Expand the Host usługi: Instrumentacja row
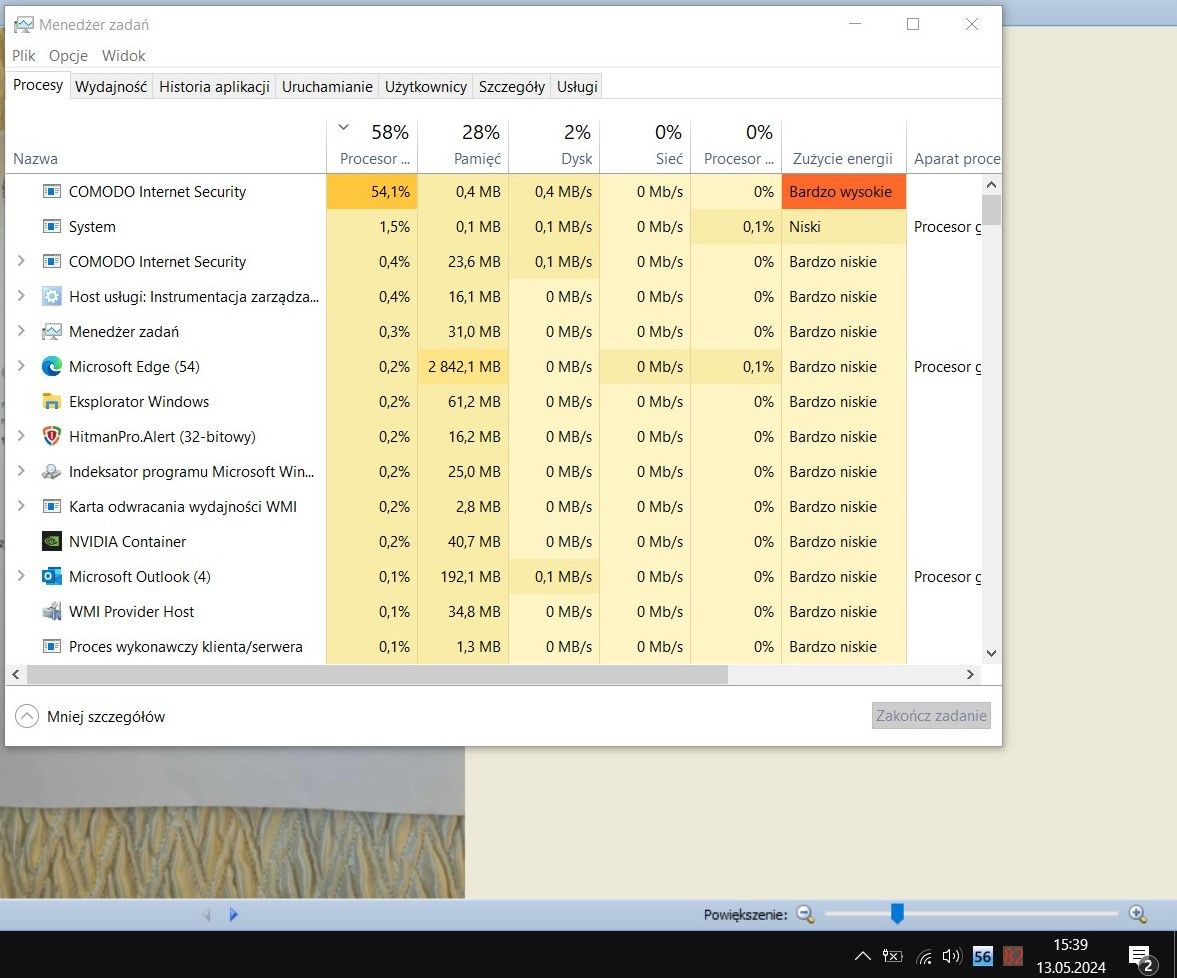The image size is (1177, 978). (x=21, y=296)
